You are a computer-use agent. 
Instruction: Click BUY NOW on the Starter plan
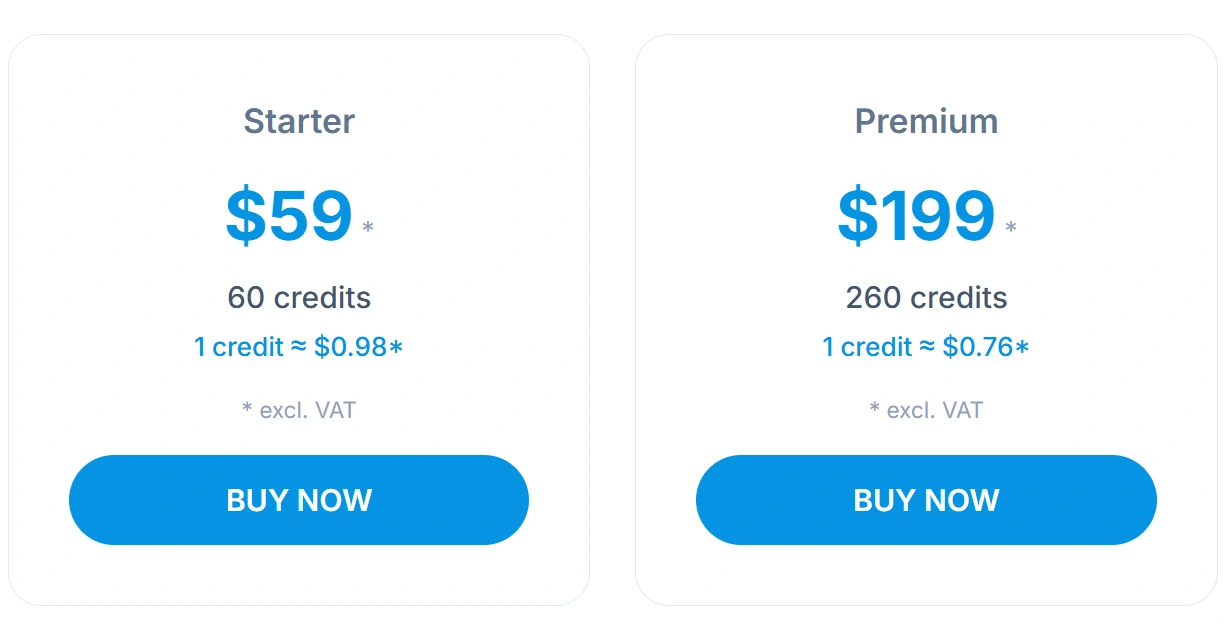(298, 500)
